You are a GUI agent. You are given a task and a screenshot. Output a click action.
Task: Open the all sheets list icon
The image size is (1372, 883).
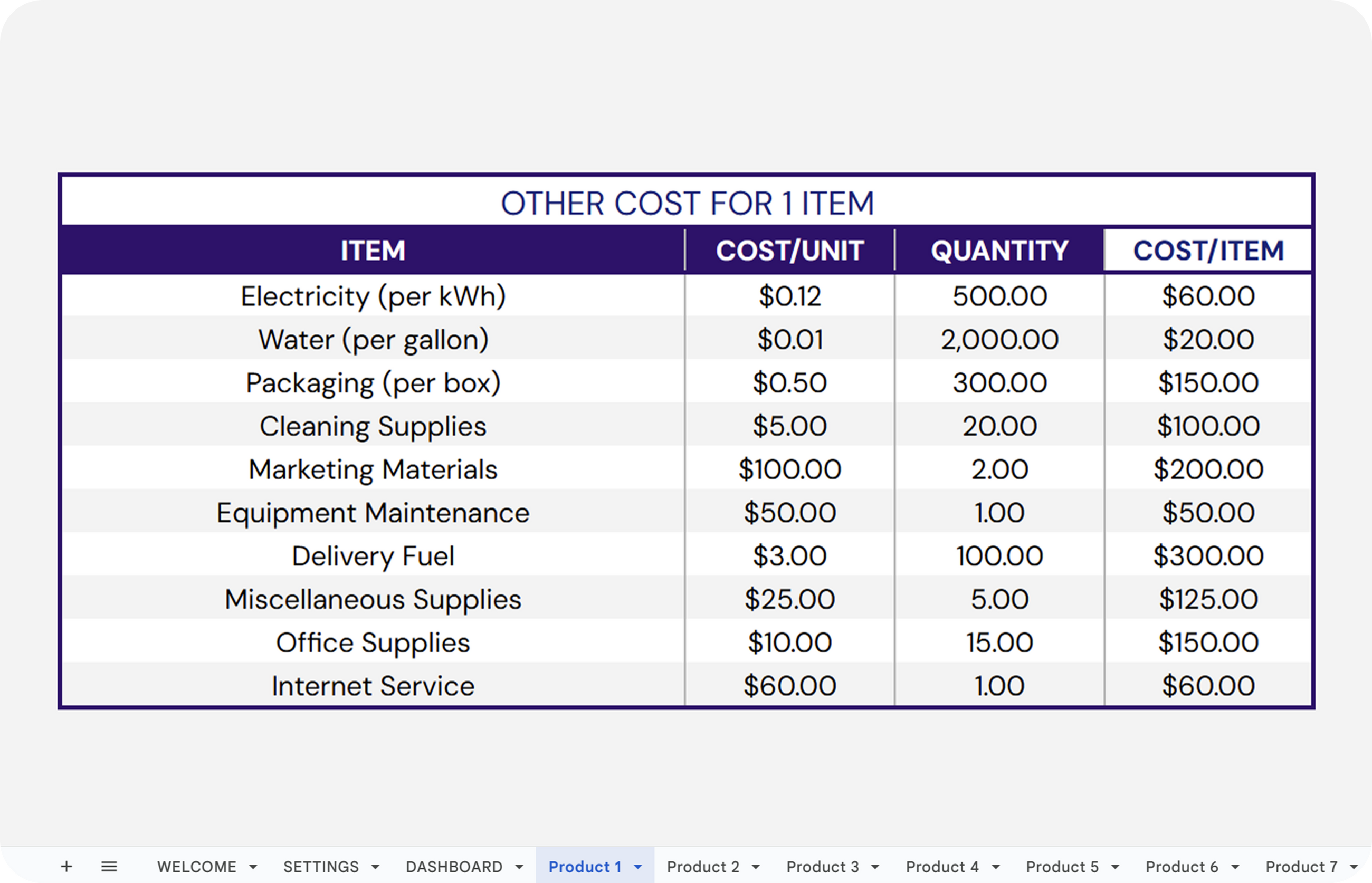tap(109, 866)
